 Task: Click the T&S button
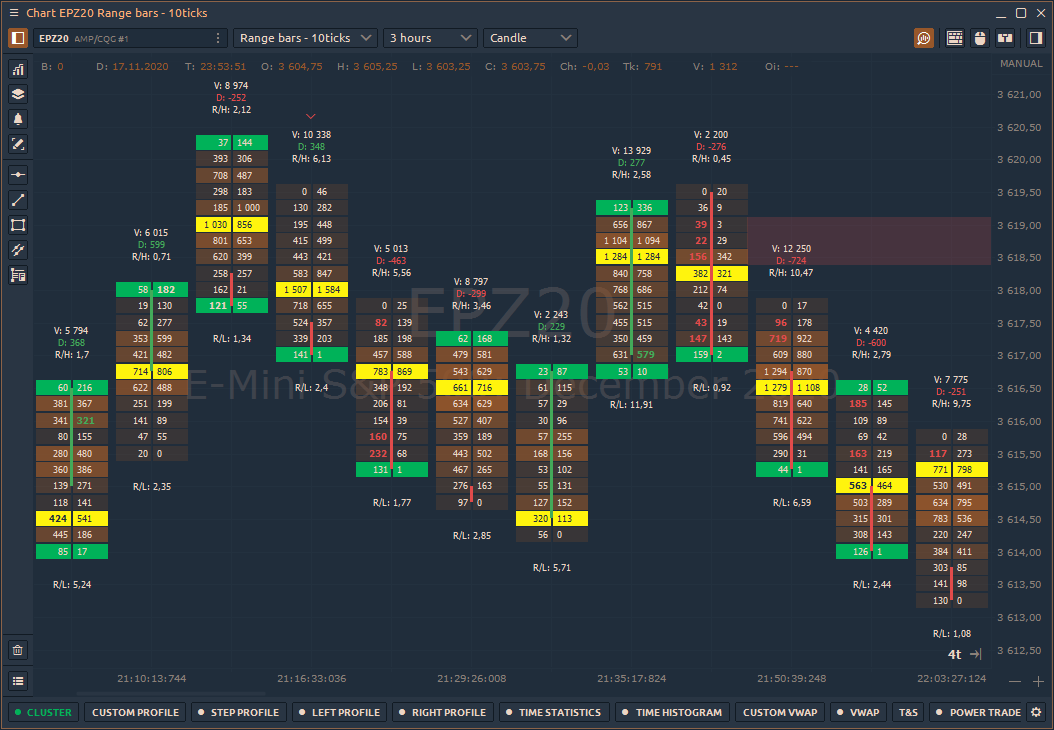pos(908,712)
